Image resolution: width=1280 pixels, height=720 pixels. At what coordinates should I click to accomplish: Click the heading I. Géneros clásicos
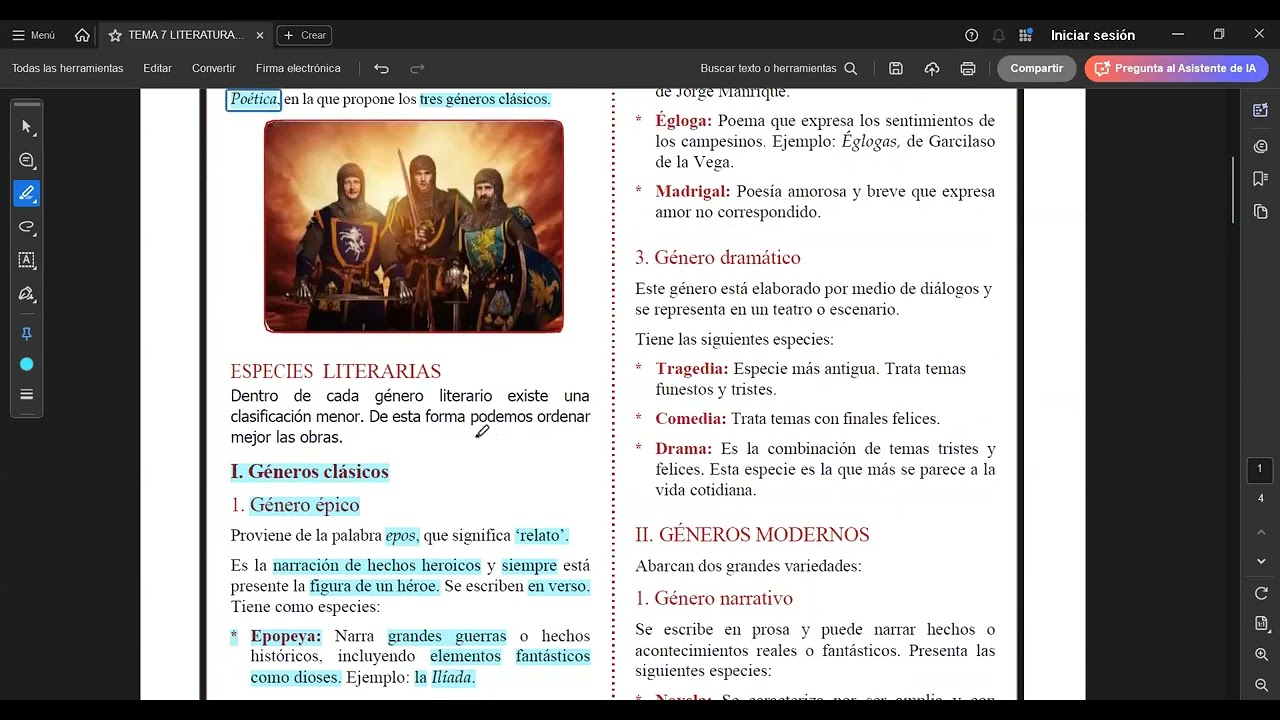pos(309,472)
